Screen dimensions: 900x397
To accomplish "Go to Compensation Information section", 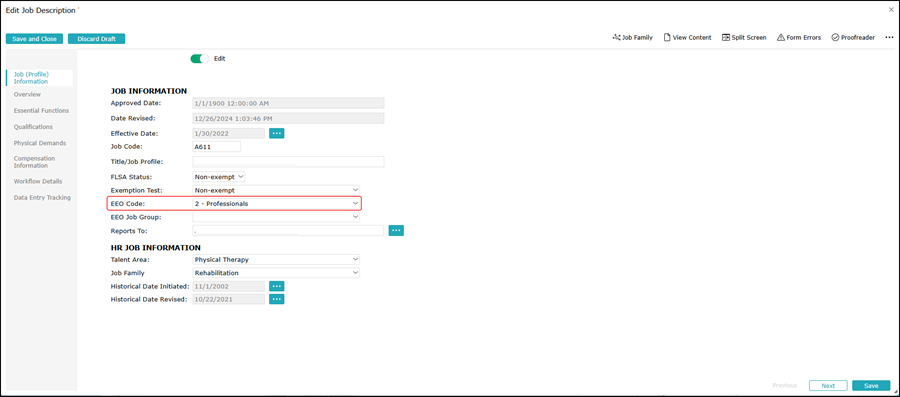I will (34, 162).
